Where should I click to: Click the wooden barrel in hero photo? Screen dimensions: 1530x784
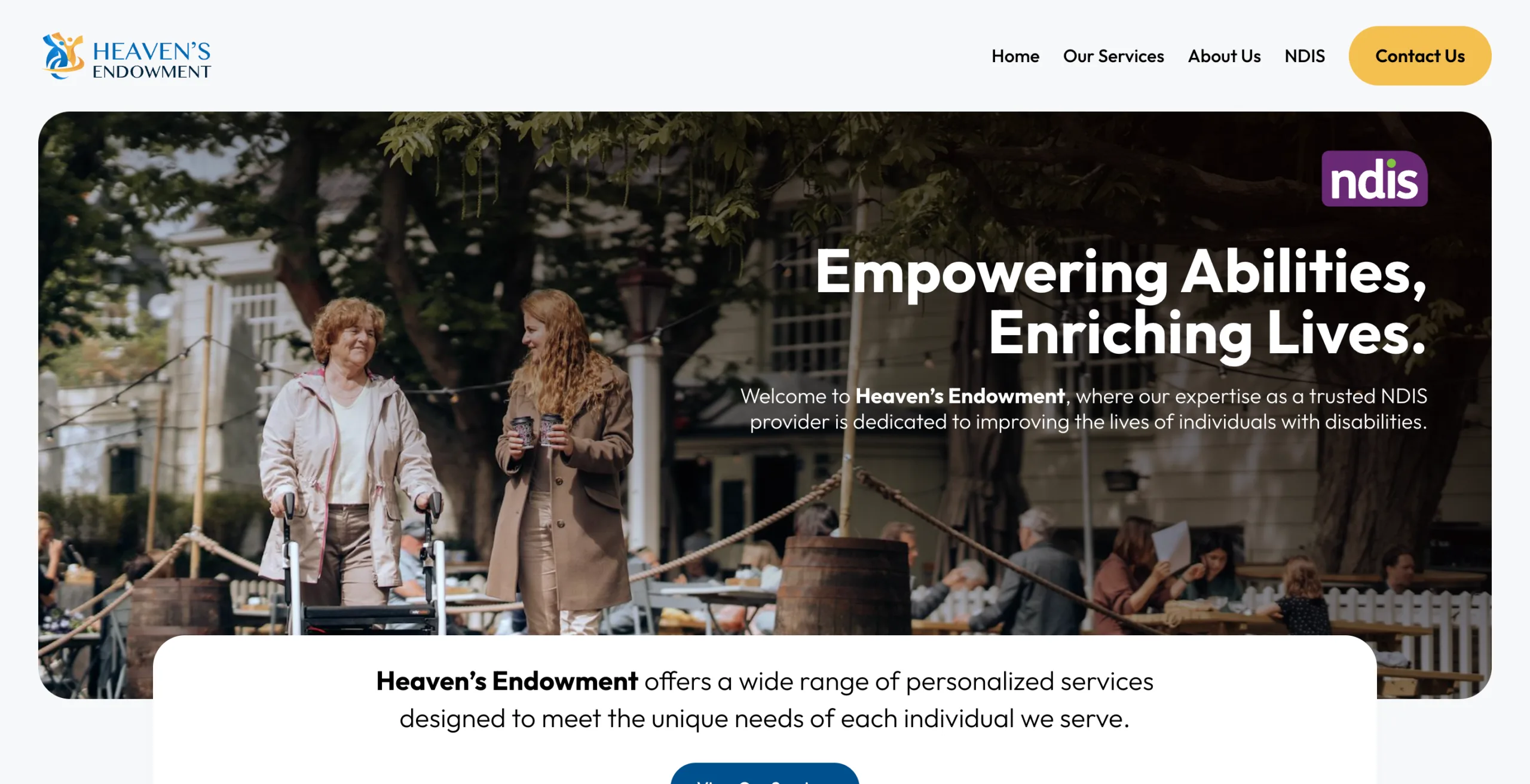[x=843, y=586]
